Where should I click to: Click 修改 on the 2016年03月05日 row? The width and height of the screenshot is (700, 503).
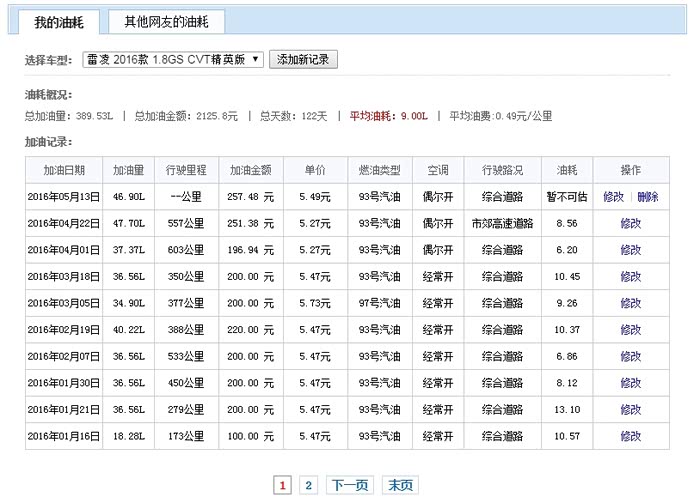pyautogui.click(x=630, y=303)
